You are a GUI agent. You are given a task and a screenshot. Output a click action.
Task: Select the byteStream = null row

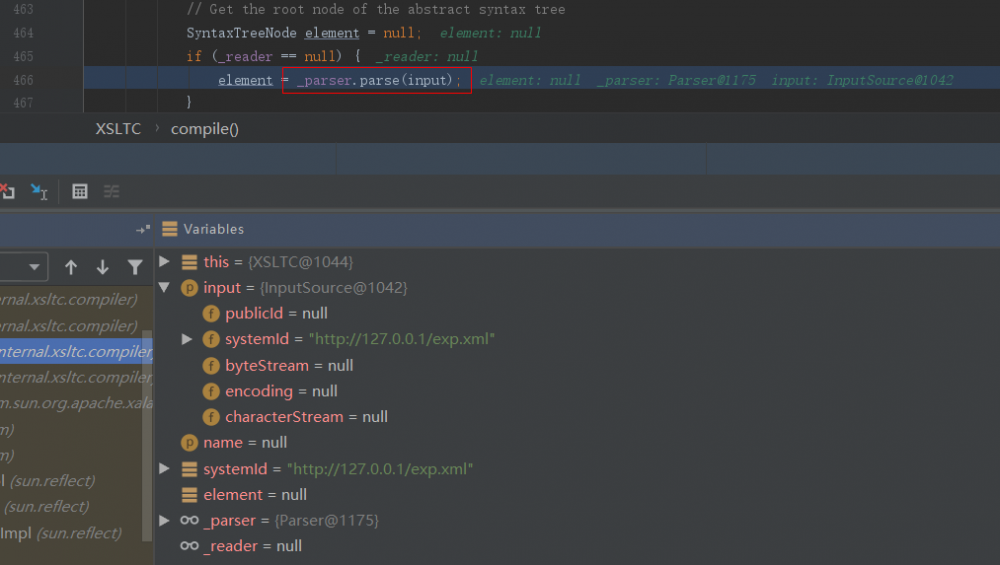(x=577, y=365)
